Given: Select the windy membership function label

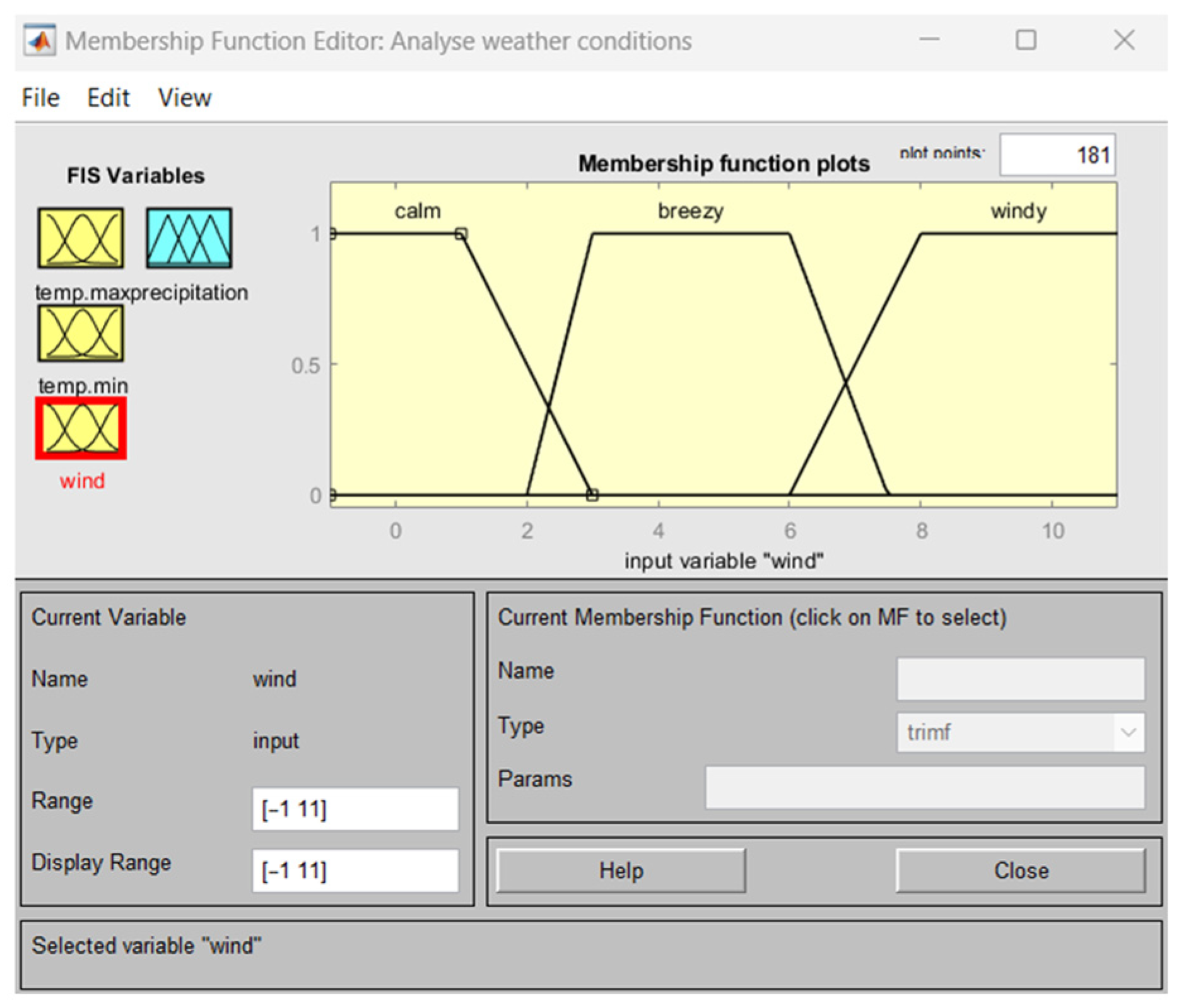Looking at the screenshot, I should pyautogui.click(x=1018, y=211).
